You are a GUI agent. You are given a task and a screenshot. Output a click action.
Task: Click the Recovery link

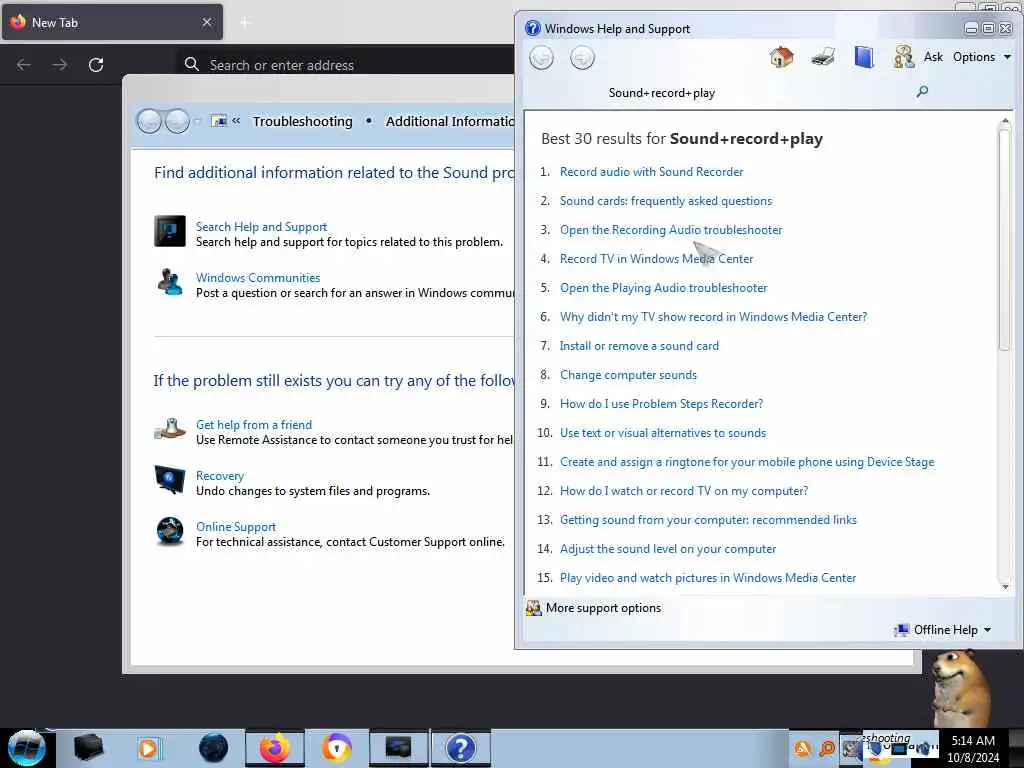point(220,475)
